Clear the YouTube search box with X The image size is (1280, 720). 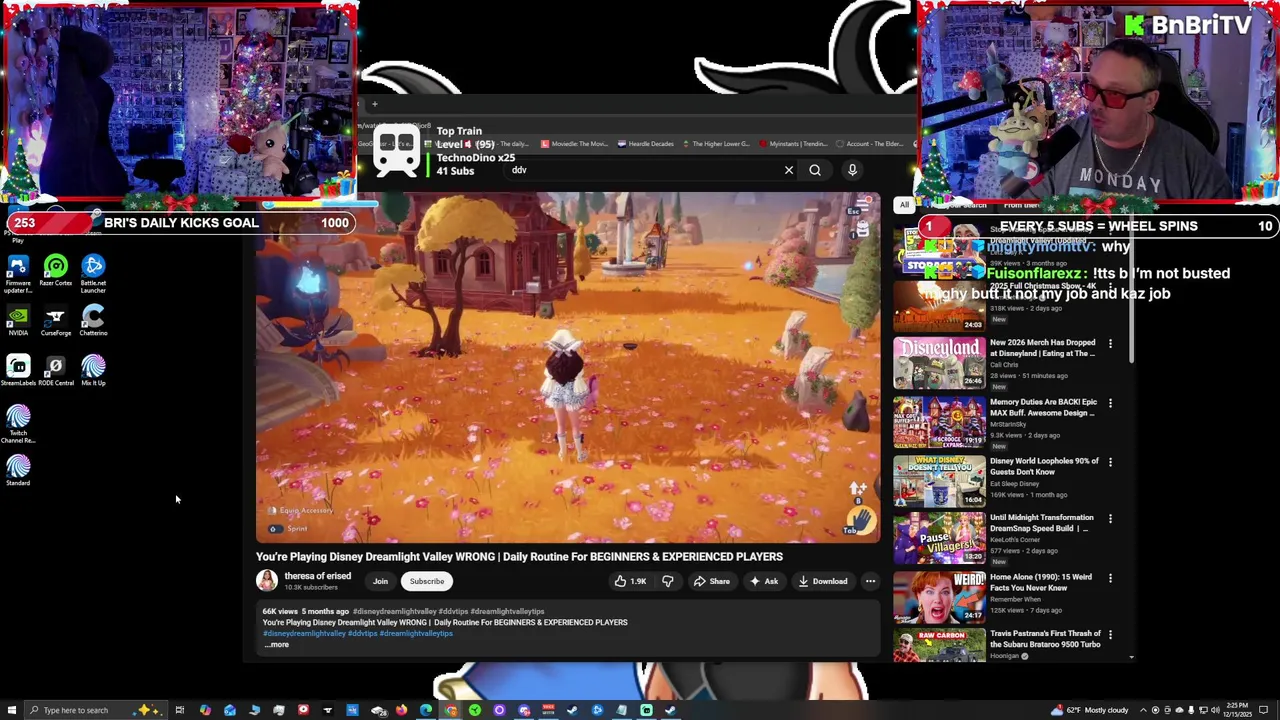789,170
